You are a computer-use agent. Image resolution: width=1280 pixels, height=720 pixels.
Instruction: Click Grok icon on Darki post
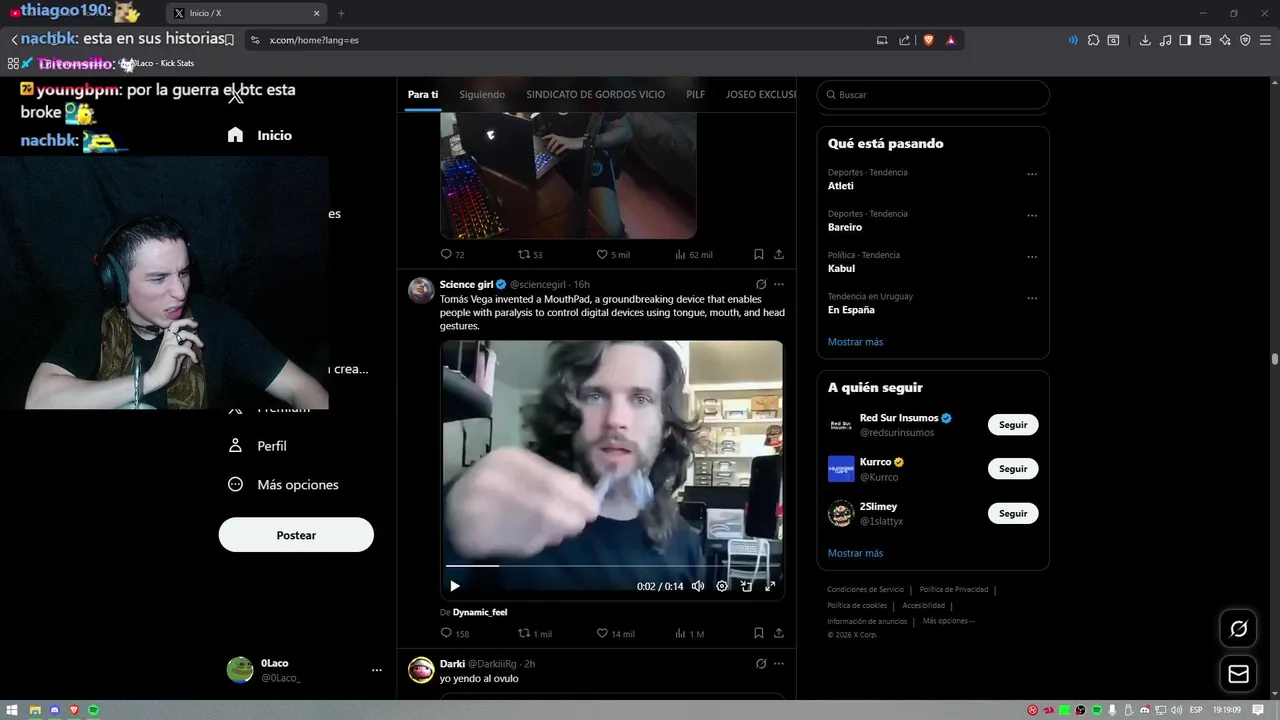pos(761,663)
